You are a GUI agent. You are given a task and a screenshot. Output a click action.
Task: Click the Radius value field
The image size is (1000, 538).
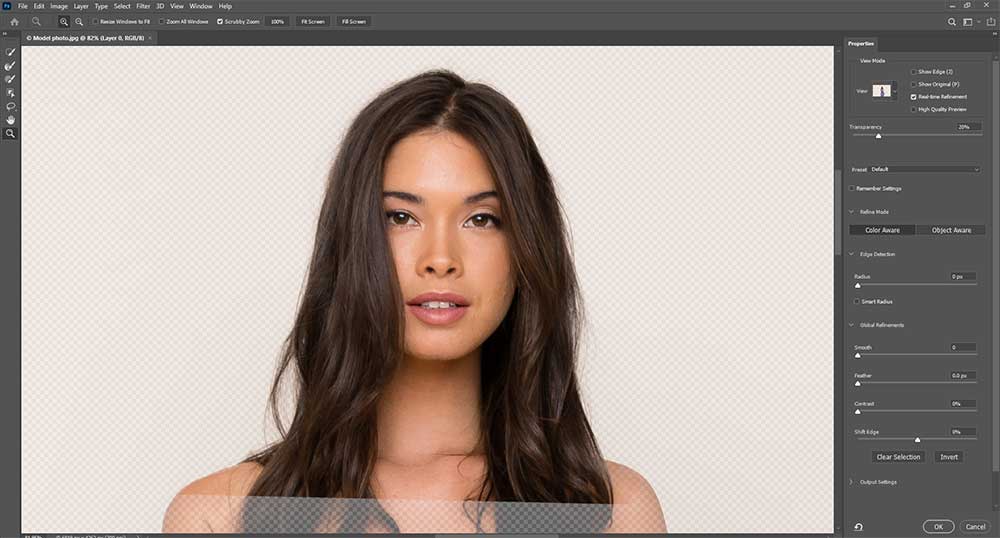962,277
